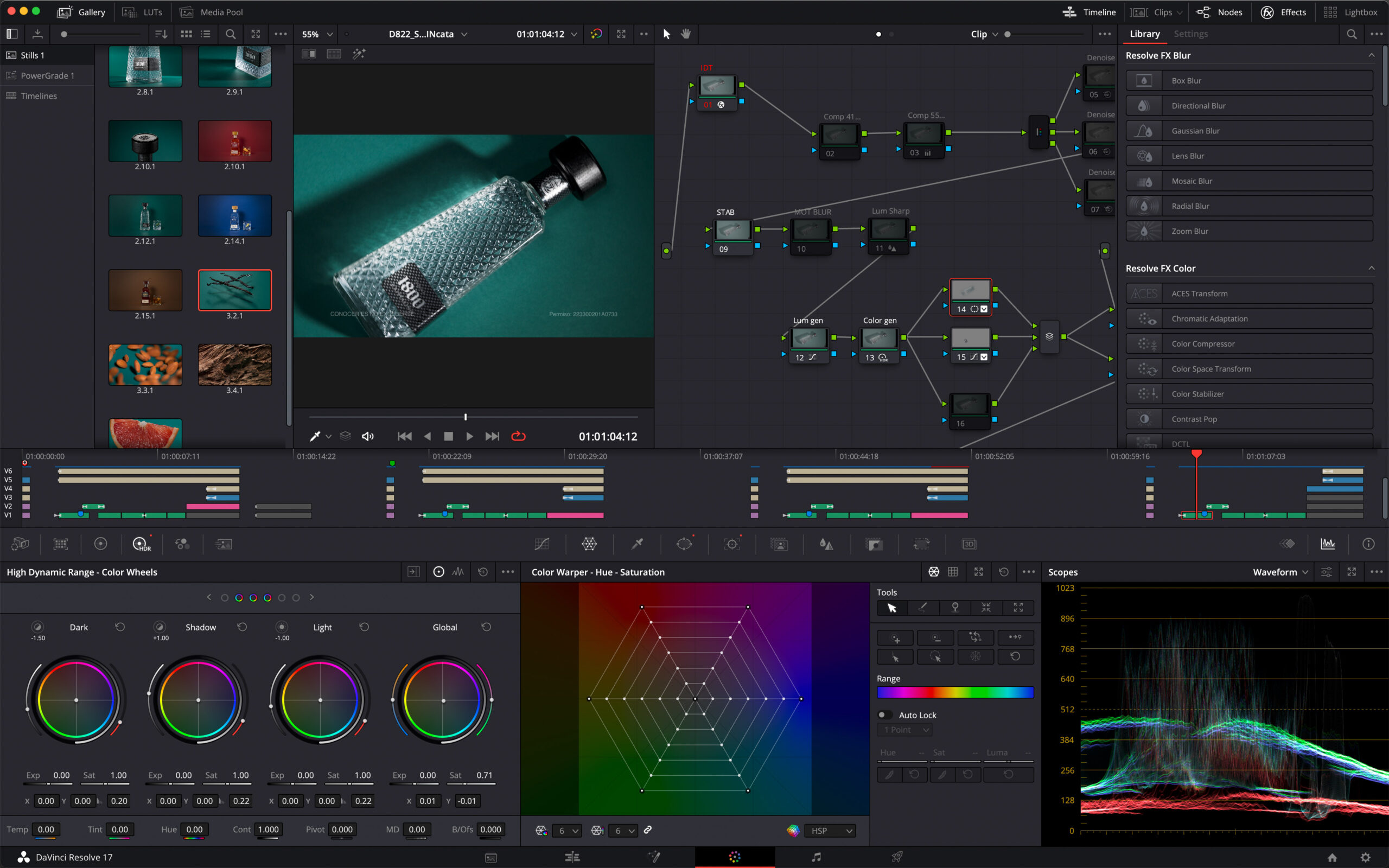Open the Media Pool panel
Image resolution: width=1389 pixels, height=868 pixels.
[x=211, y=12]
